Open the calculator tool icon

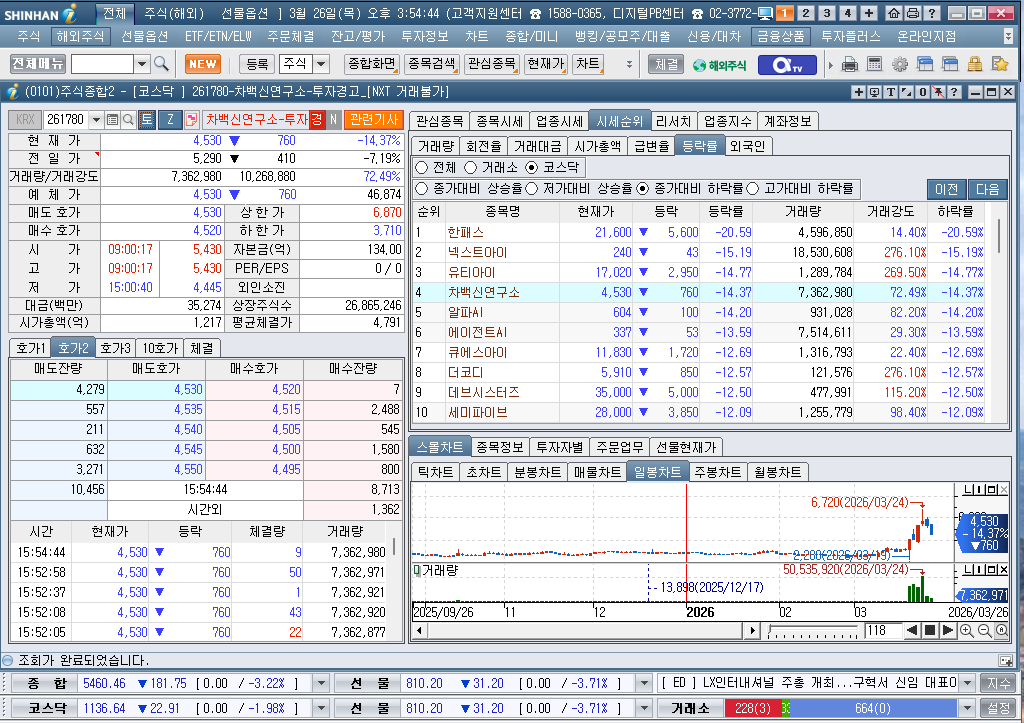[874, 64]
